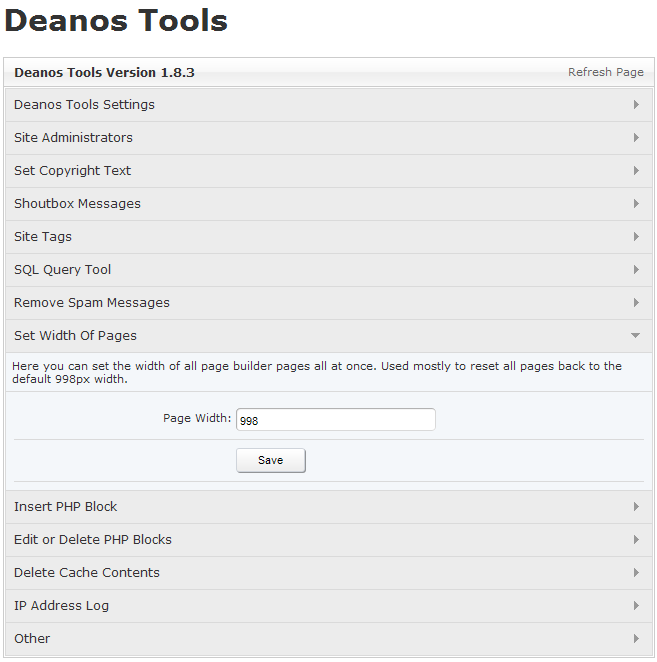657x662 pixels.
Task: Expand the Insert PHP Block section
Action: click(66, 507)
